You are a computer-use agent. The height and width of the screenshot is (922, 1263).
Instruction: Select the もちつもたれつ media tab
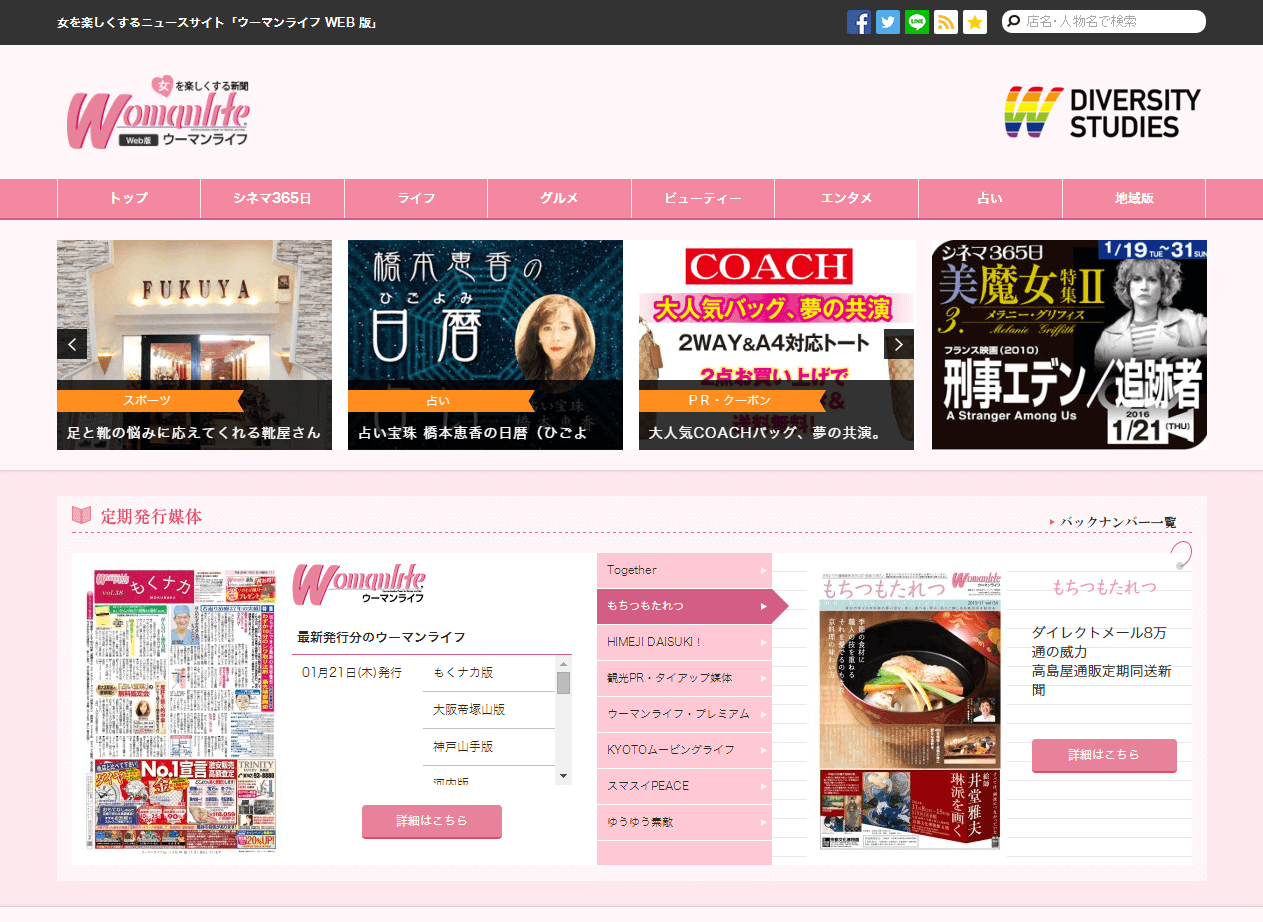pos(684,606)
